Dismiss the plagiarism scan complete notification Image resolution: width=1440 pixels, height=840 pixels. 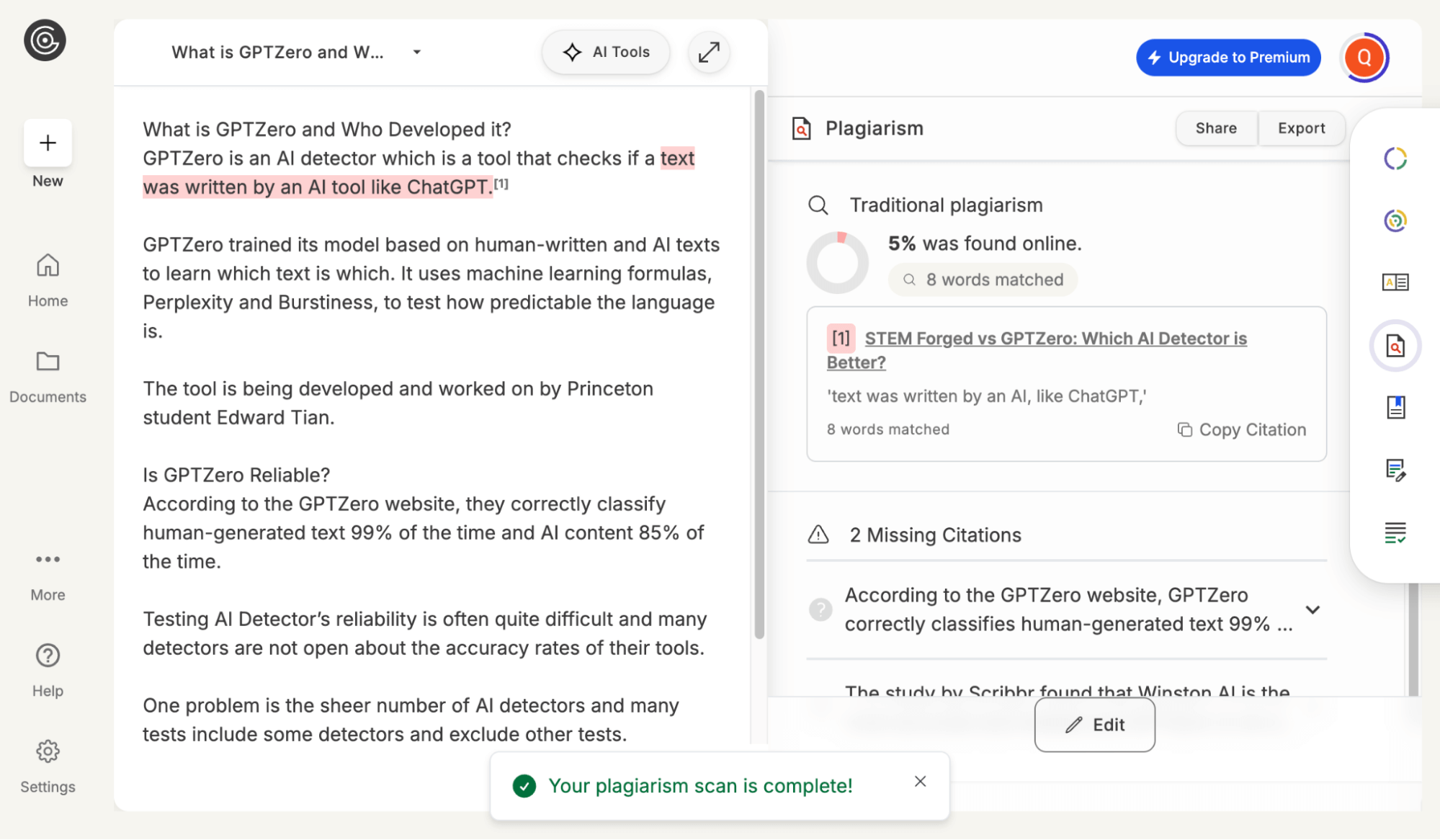920,782
